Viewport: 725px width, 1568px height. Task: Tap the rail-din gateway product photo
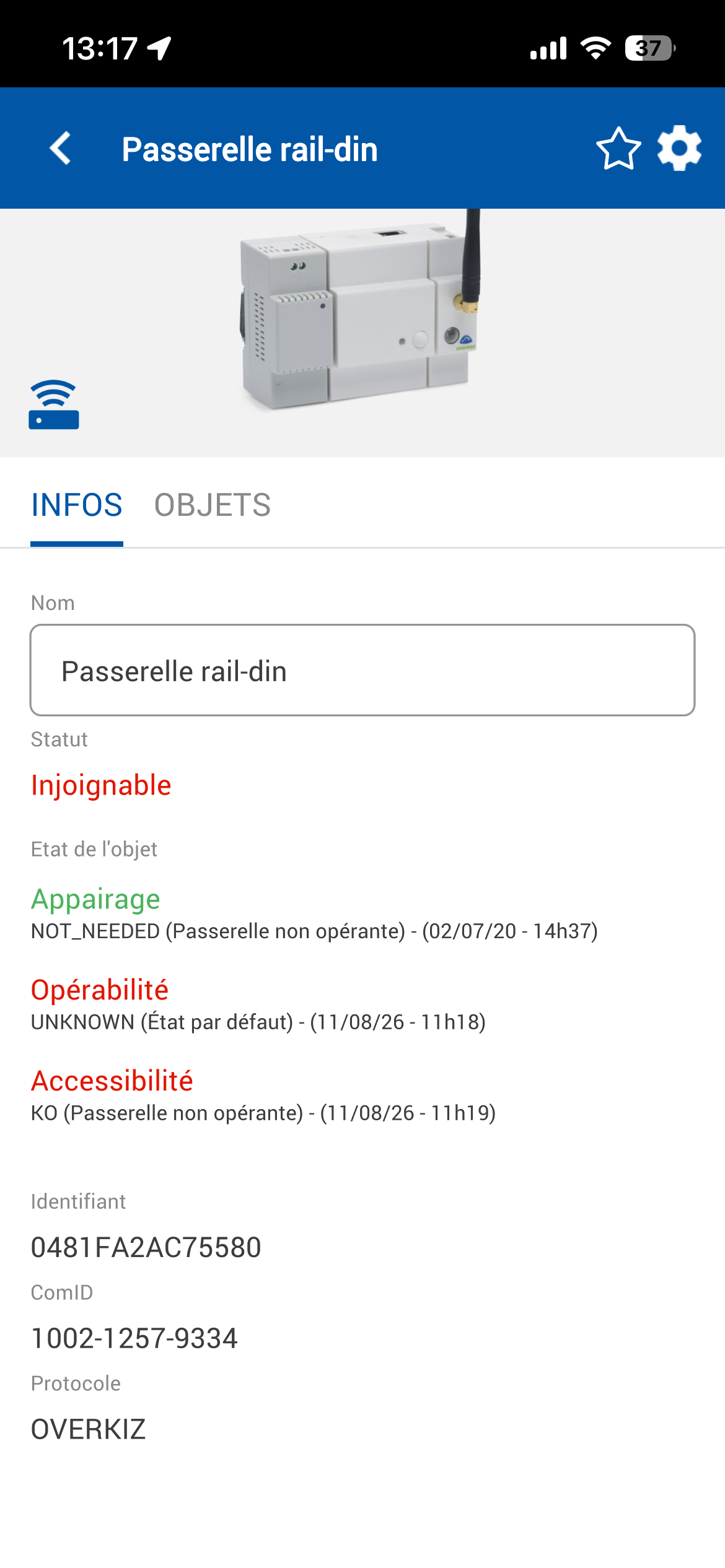coord(361,310)
